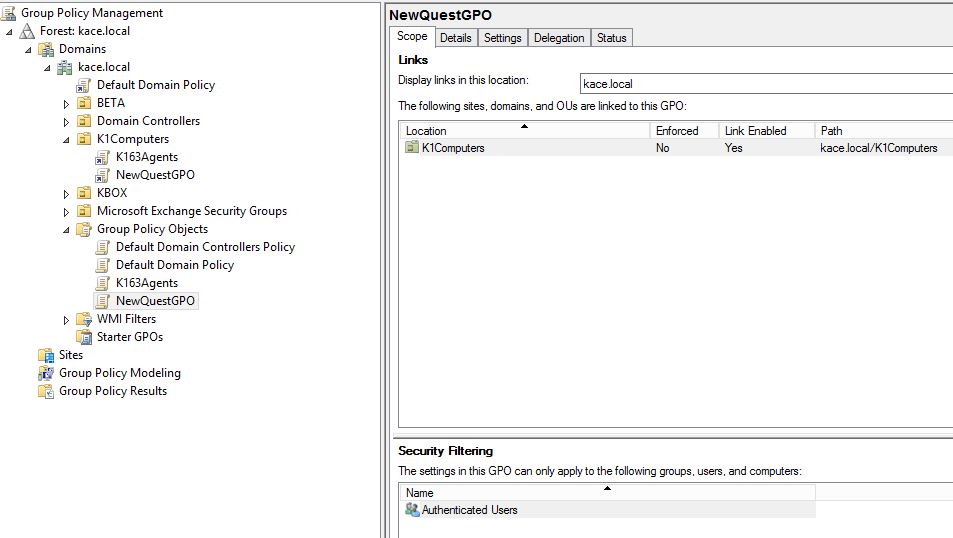953x538 pixels.
Task: Sort links by Location column header
Action: click(524, 130)
